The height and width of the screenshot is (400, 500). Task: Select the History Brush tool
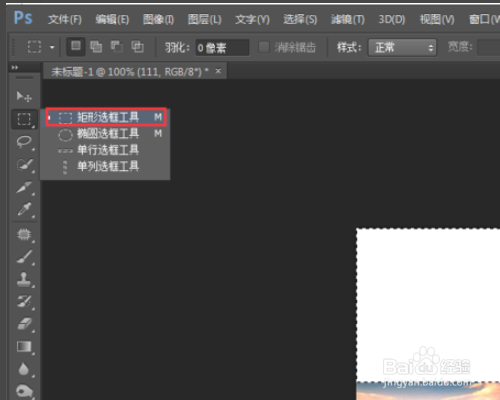pos(25,302)
